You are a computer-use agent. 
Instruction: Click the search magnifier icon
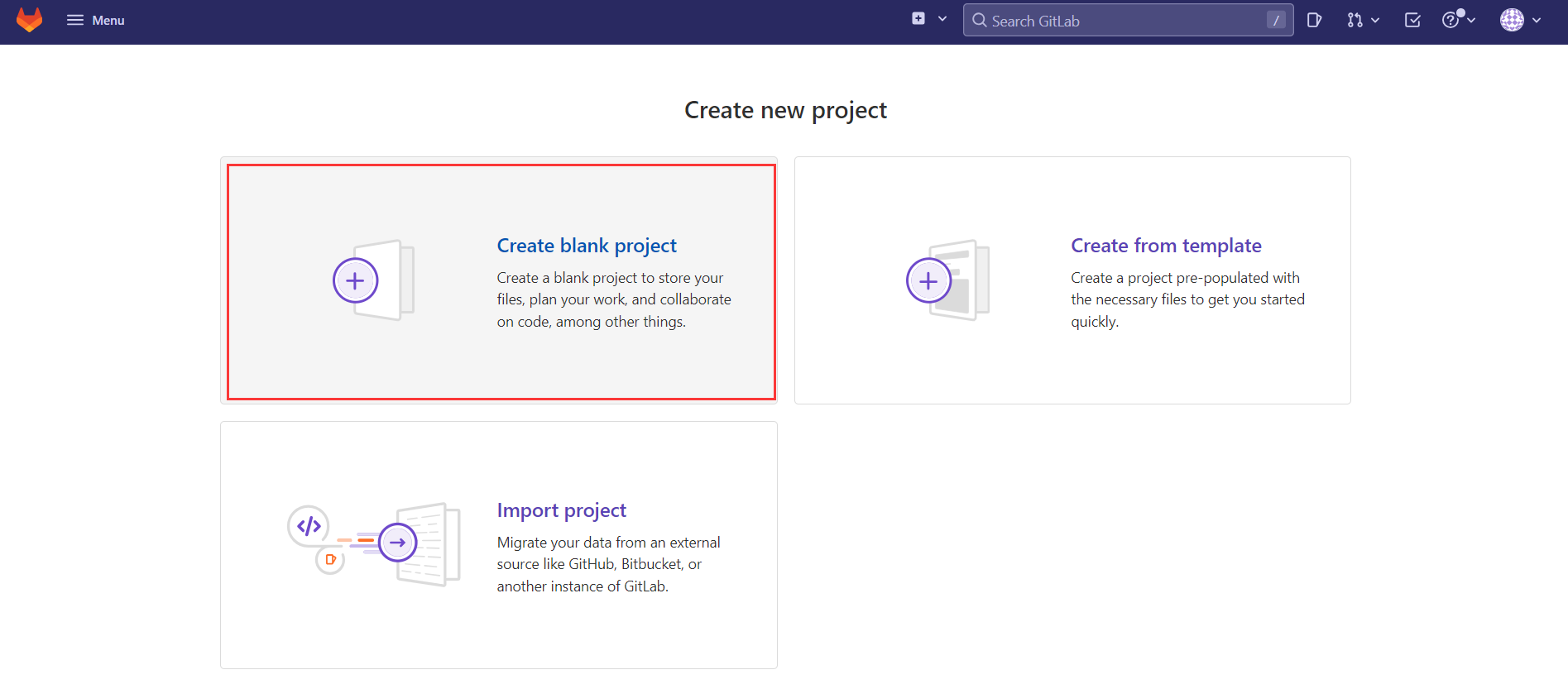[980, 20]
